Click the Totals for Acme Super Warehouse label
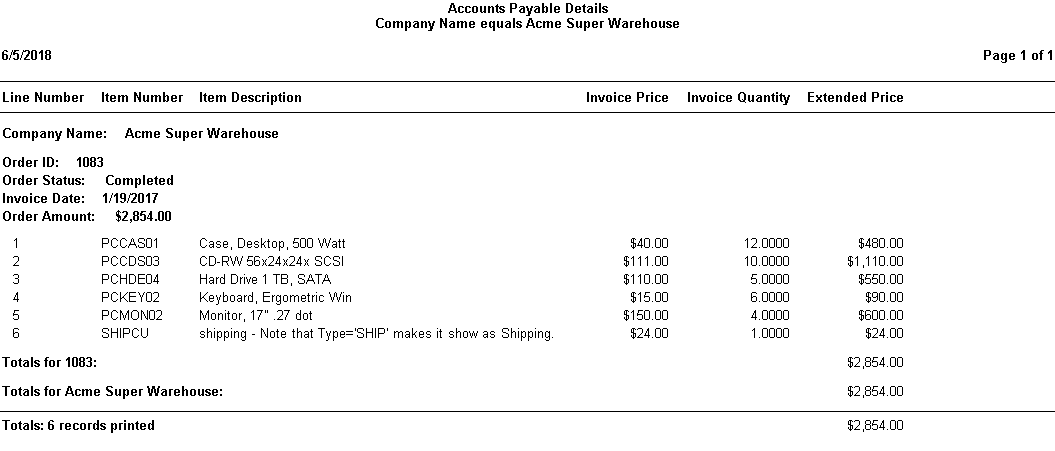The width and height of the screenshot is (1055, 451). coord(112,392)
